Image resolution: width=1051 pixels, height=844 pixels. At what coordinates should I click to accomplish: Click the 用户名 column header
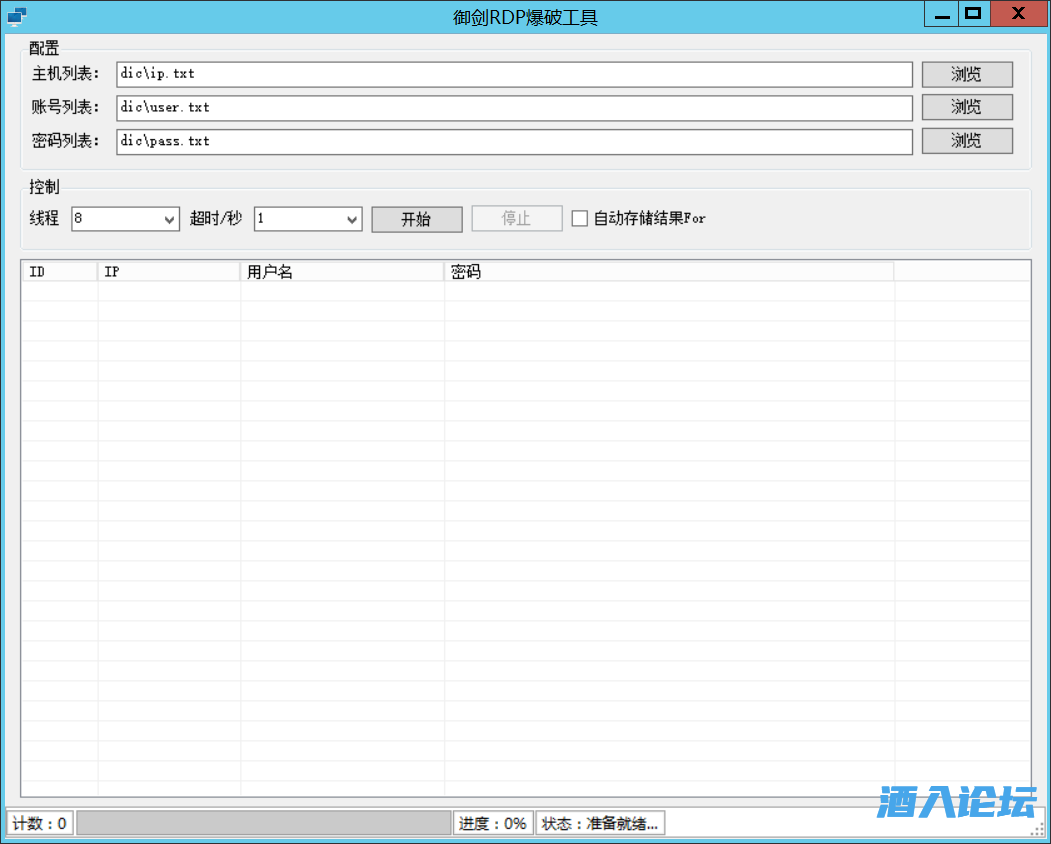click(x=340, y=270)
